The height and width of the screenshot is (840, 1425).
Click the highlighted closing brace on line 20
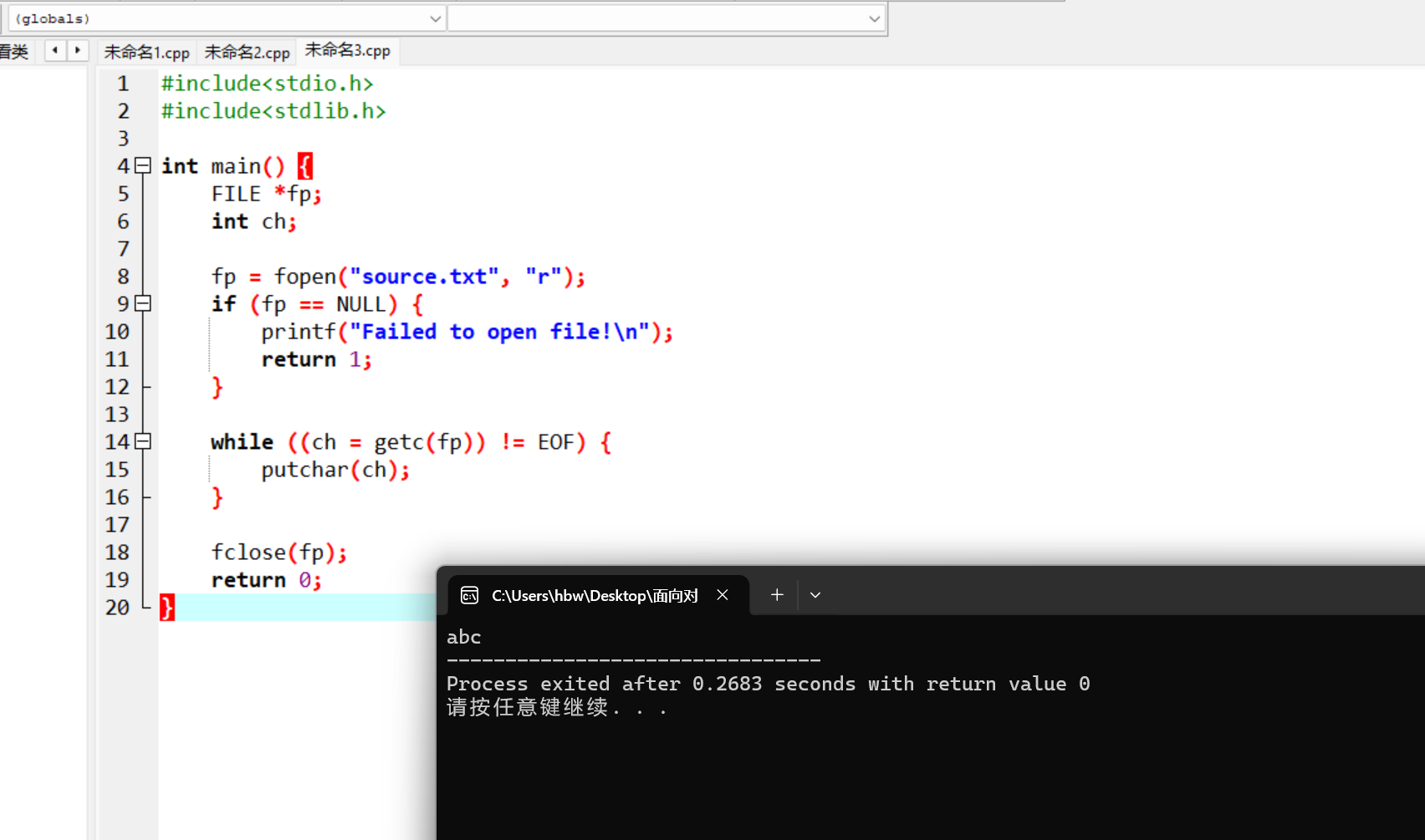tap(167, 608)
